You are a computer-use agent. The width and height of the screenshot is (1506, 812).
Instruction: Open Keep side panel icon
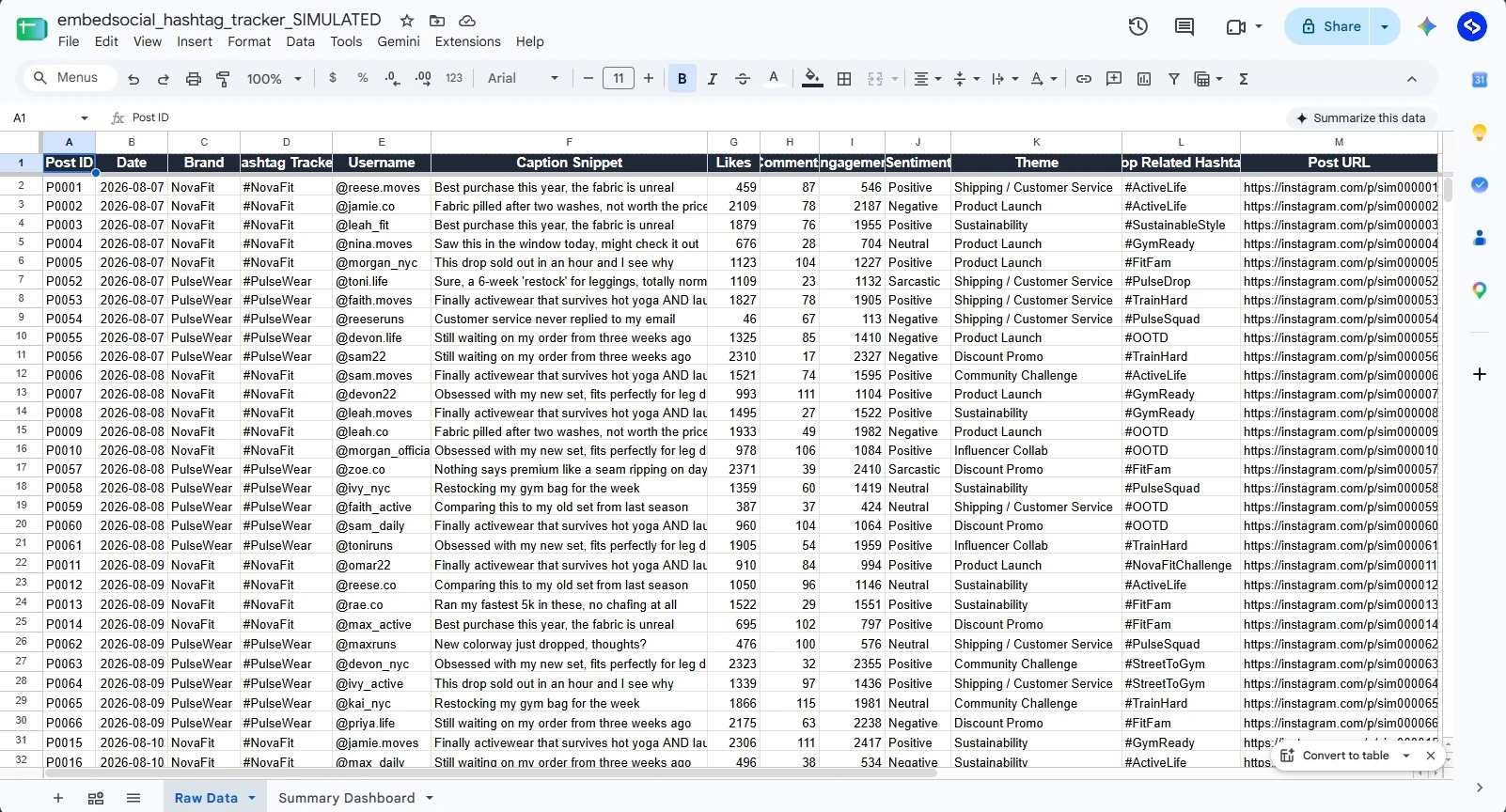pyautogui.click(x=1480, y=133)
